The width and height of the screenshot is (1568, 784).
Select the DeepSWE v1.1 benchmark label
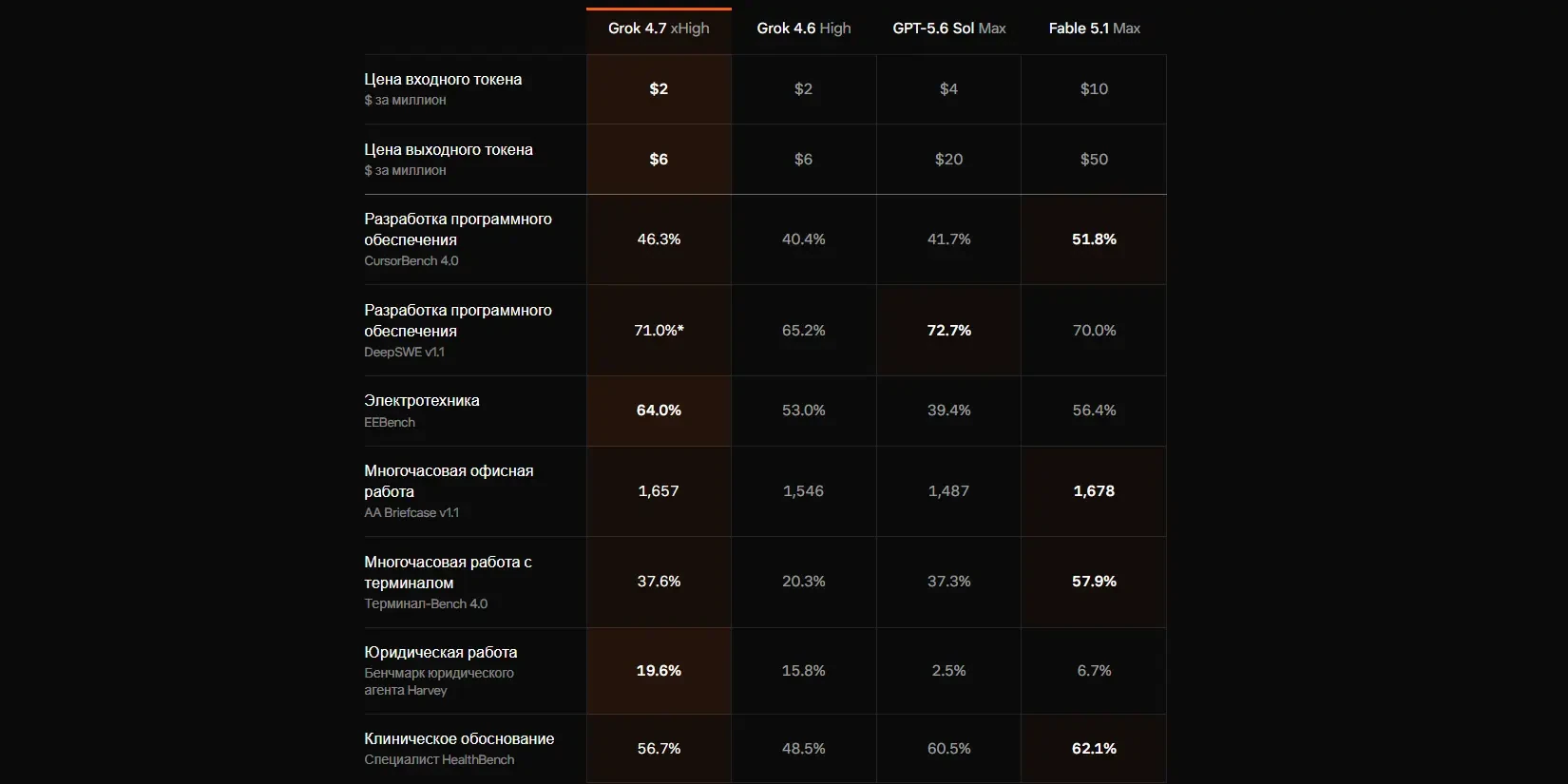(404, 352)
